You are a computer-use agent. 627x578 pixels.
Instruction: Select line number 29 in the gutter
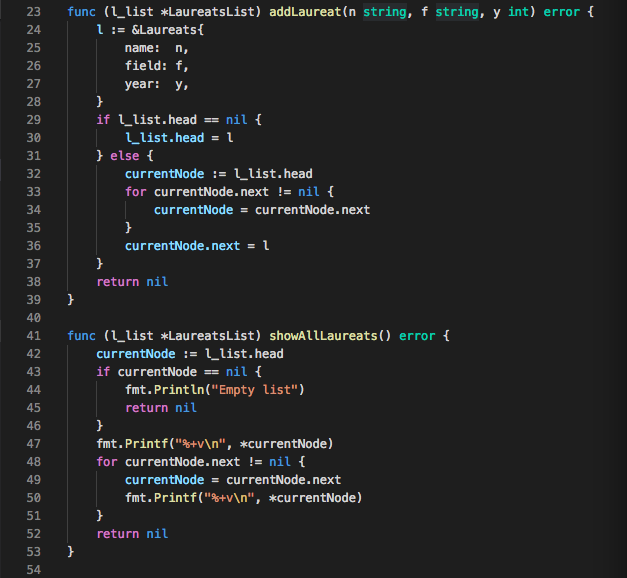pyautogui.click(x=34, y=120)
